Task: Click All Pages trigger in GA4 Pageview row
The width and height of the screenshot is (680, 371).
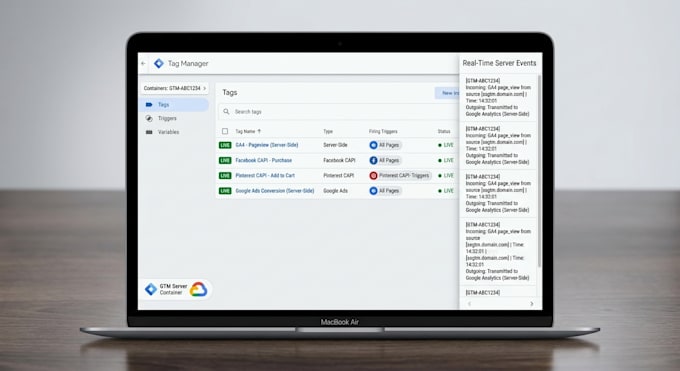Action: pyautogui.click(x=385, y=145)
